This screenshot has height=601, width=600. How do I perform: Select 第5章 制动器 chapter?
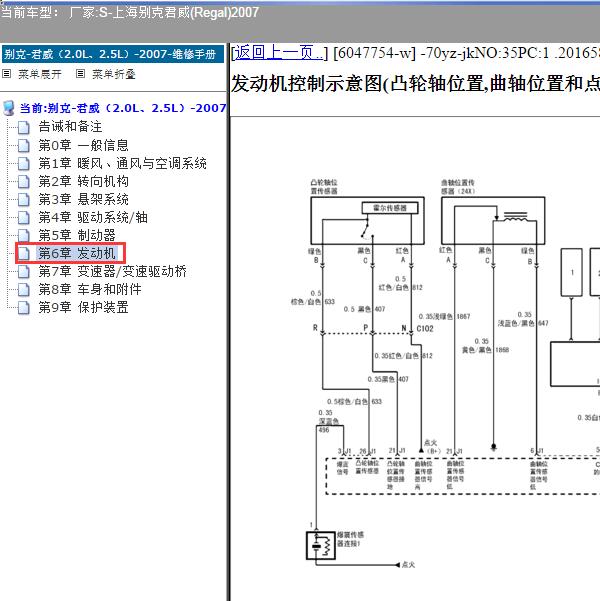pyautogui.click(x=77, y=235)
